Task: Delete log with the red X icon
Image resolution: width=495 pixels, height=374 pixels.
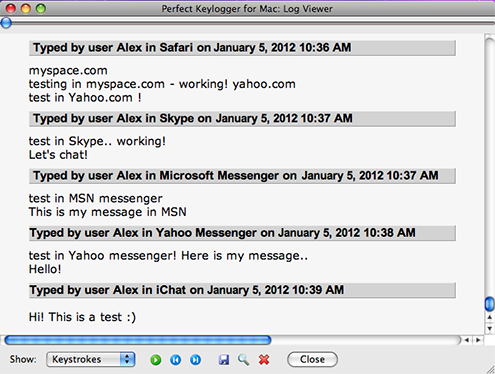Action: pyautogui.click(x=264, y=360)
